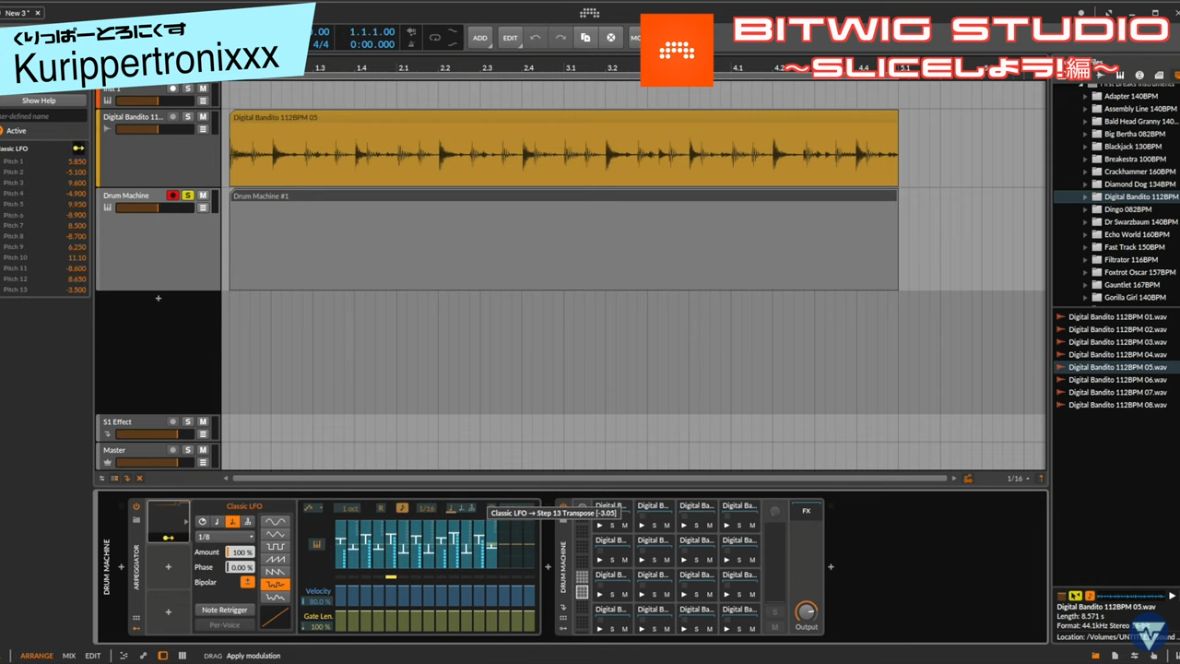Viewport: 1180px width, 664px height.
Task: Select the sawtooth-down waveform in Classic LFO
Action: click(x=275, y=572)
